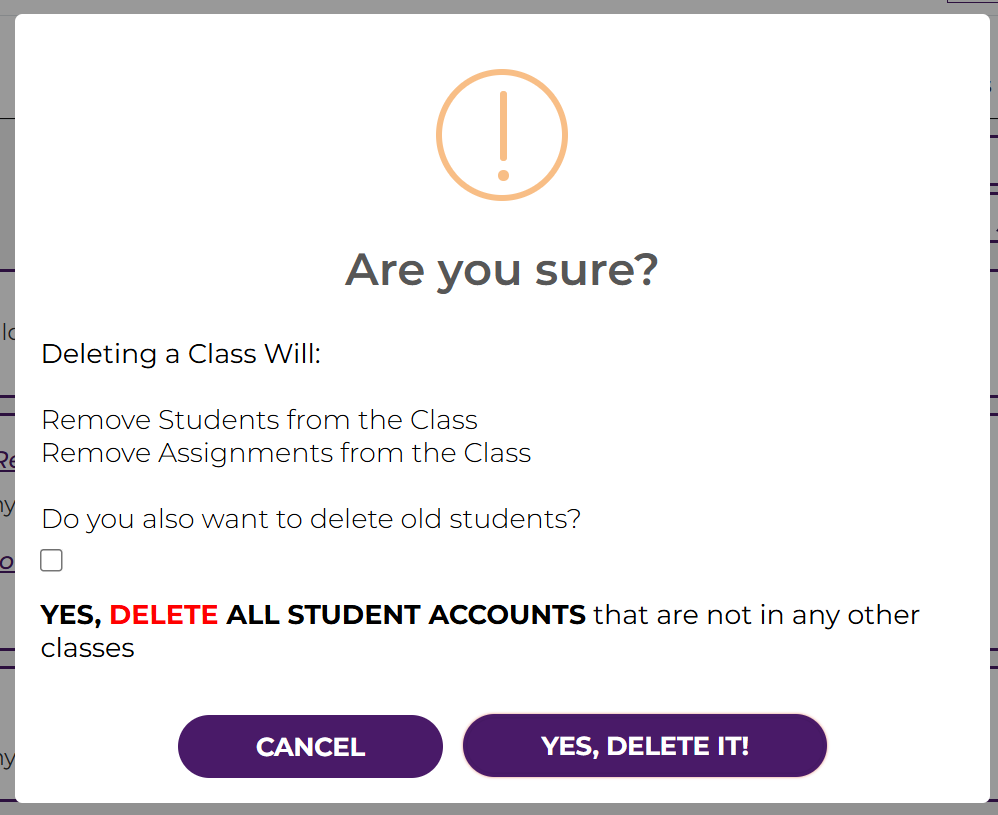Click the orange warning exclamation icon
998x815 pixels.
click(502, 135)
